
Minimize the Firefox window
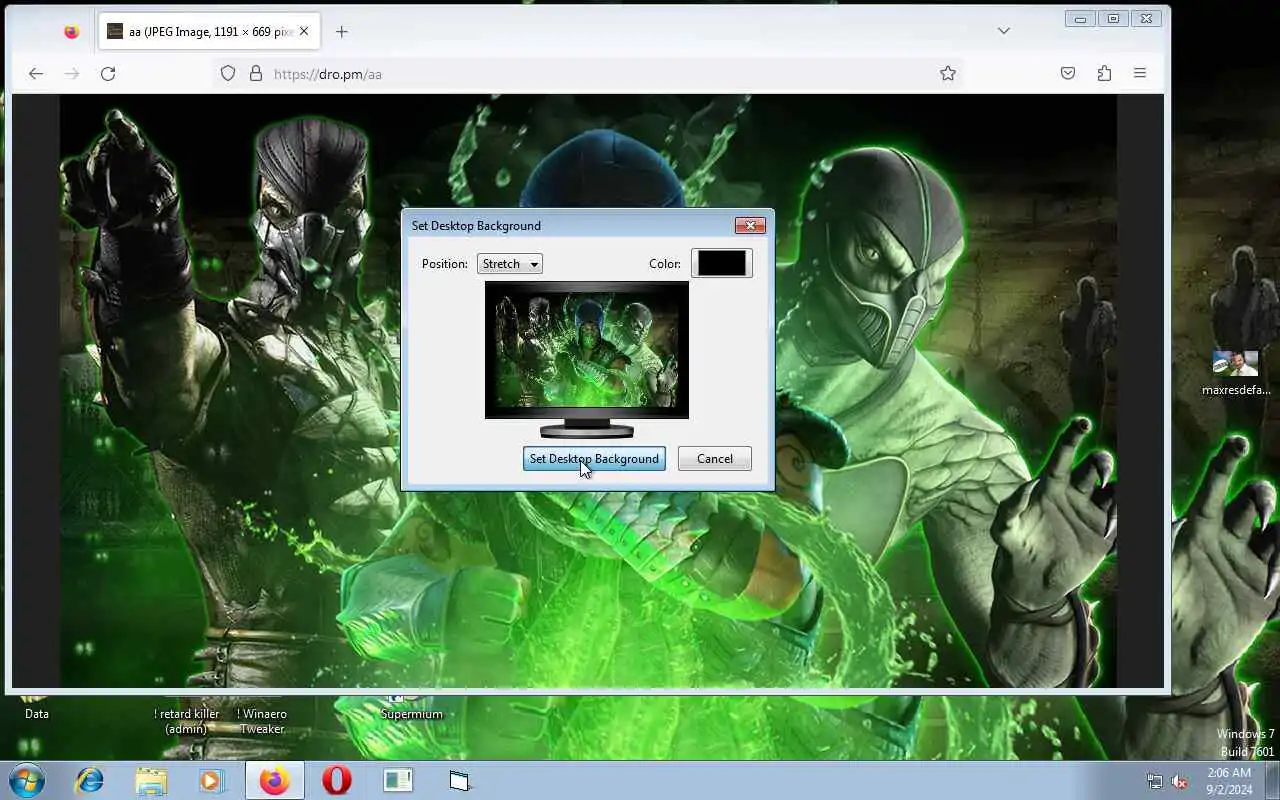(x=1080, y=18)
